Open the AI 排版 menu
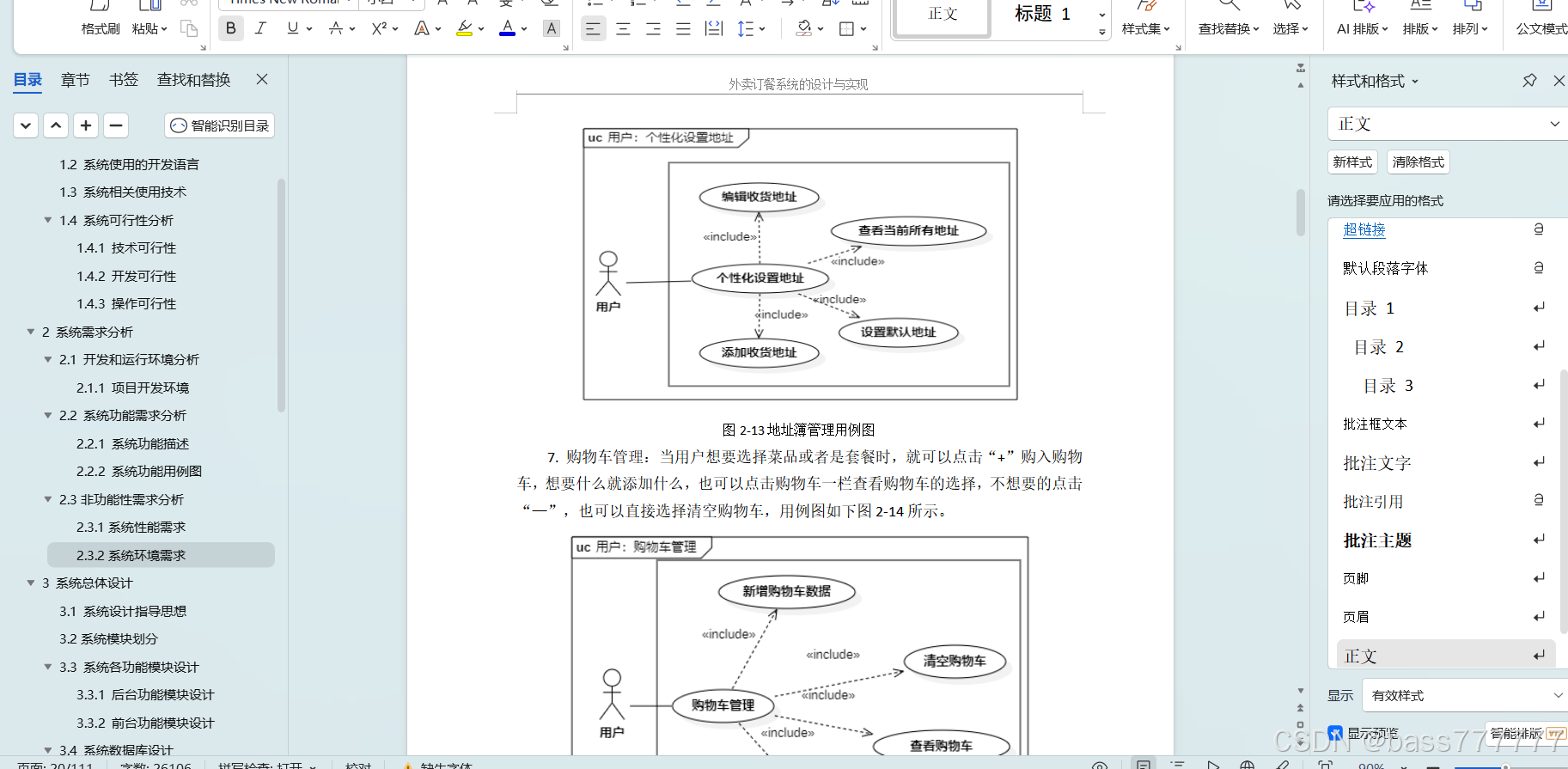The width and height of the screenshot is (1568, 769). [x=1364, y=28]
